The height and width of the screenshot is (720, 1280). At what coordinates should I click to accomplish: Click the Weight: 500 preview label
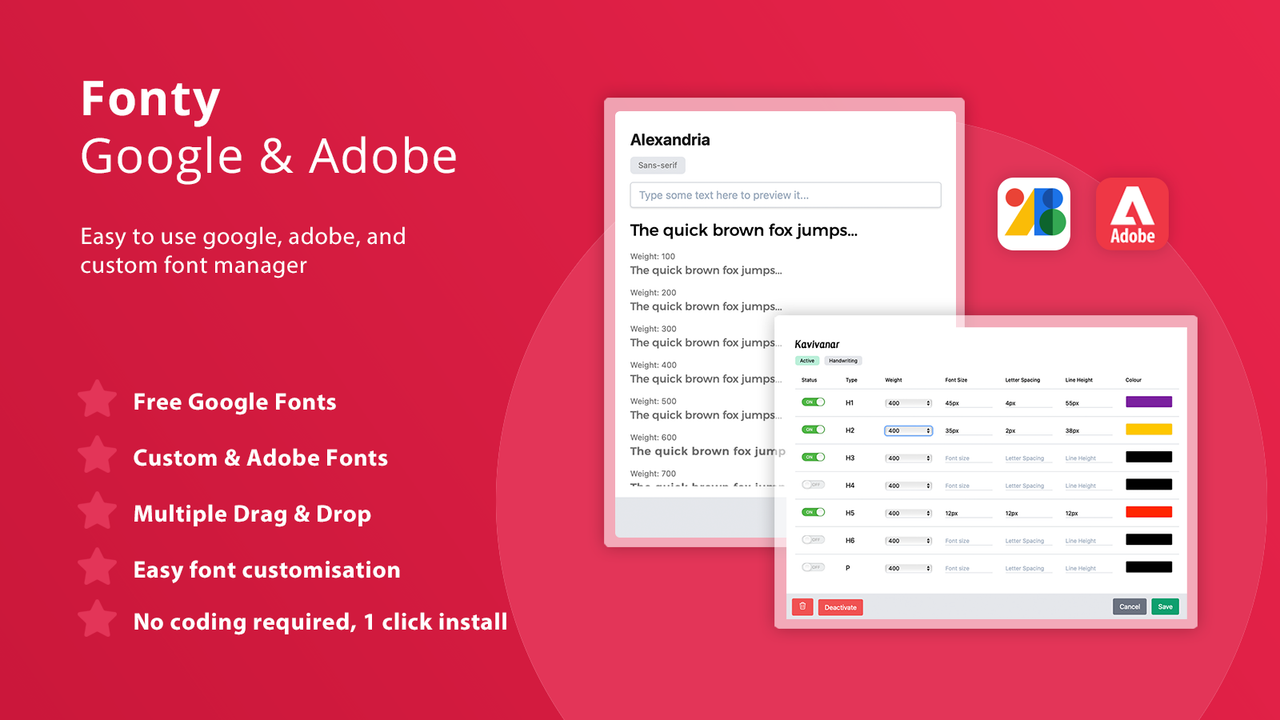click(x=653, y=401)
